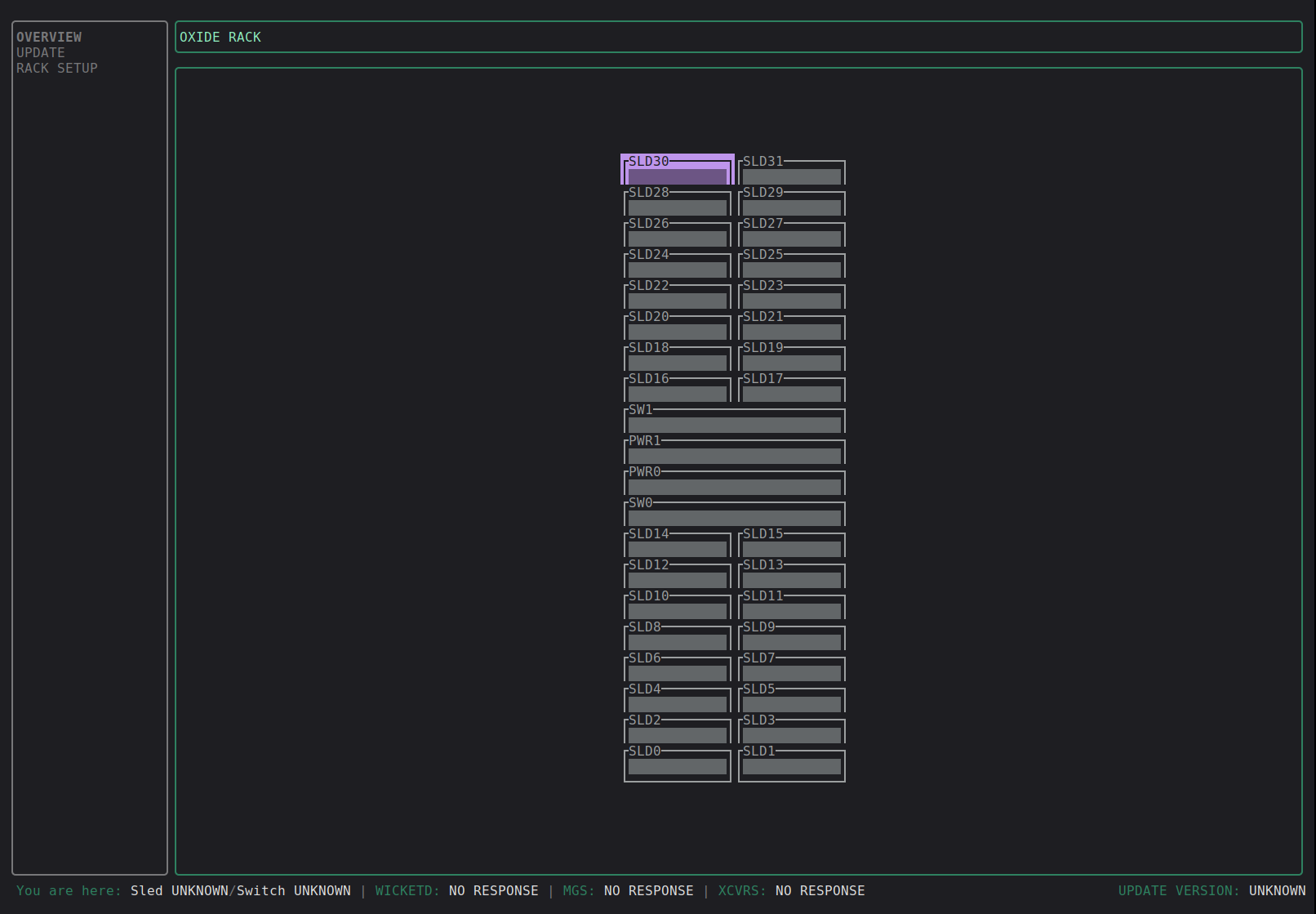The width and height of the screenshot is (1316, 914).
Task: Choose the SLD17 sled slot
Action: tap(791, 389)
